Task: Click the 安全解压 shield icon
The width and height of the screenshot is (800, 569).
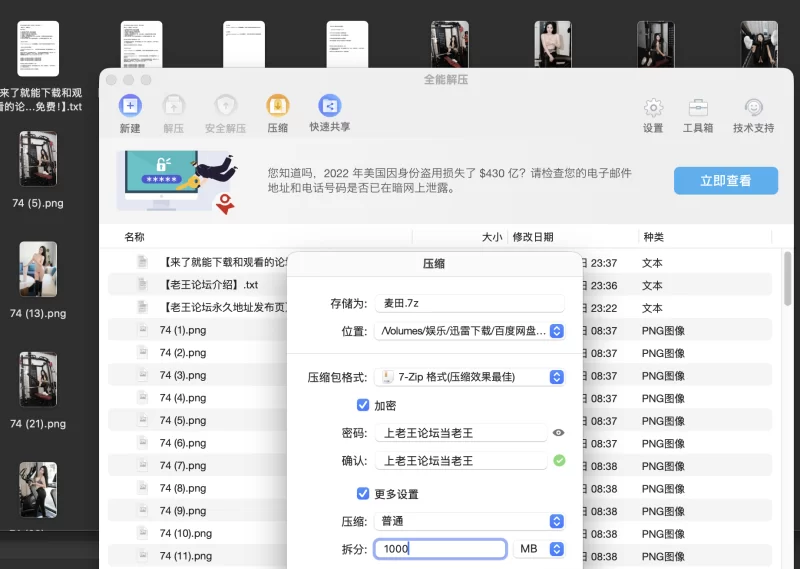Action: (225, 105)
